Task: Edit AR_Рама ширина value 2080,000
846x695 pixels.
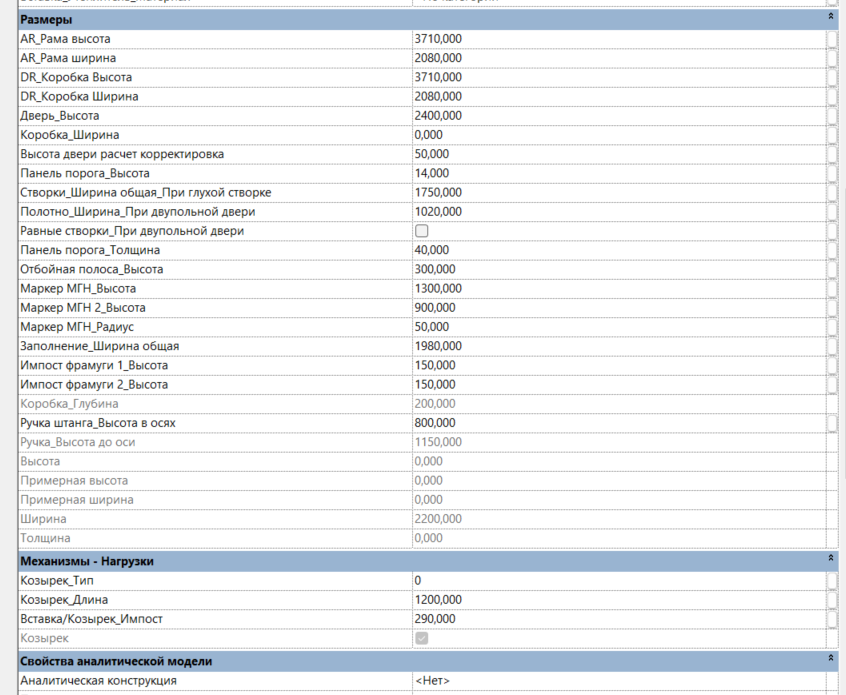Action: click(619, 58)
